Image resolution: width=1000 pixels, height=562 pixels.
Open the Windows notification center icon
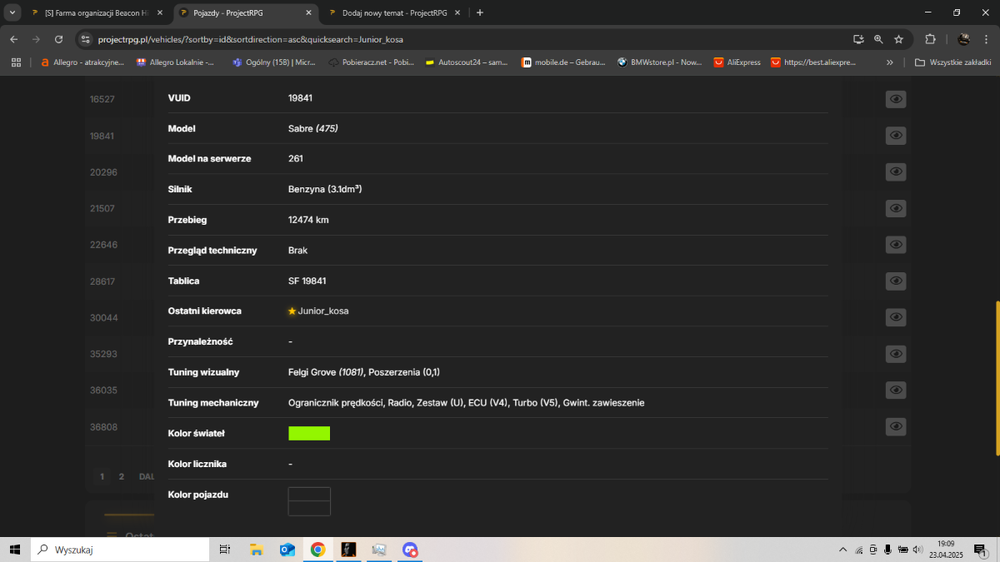point(980,549)
